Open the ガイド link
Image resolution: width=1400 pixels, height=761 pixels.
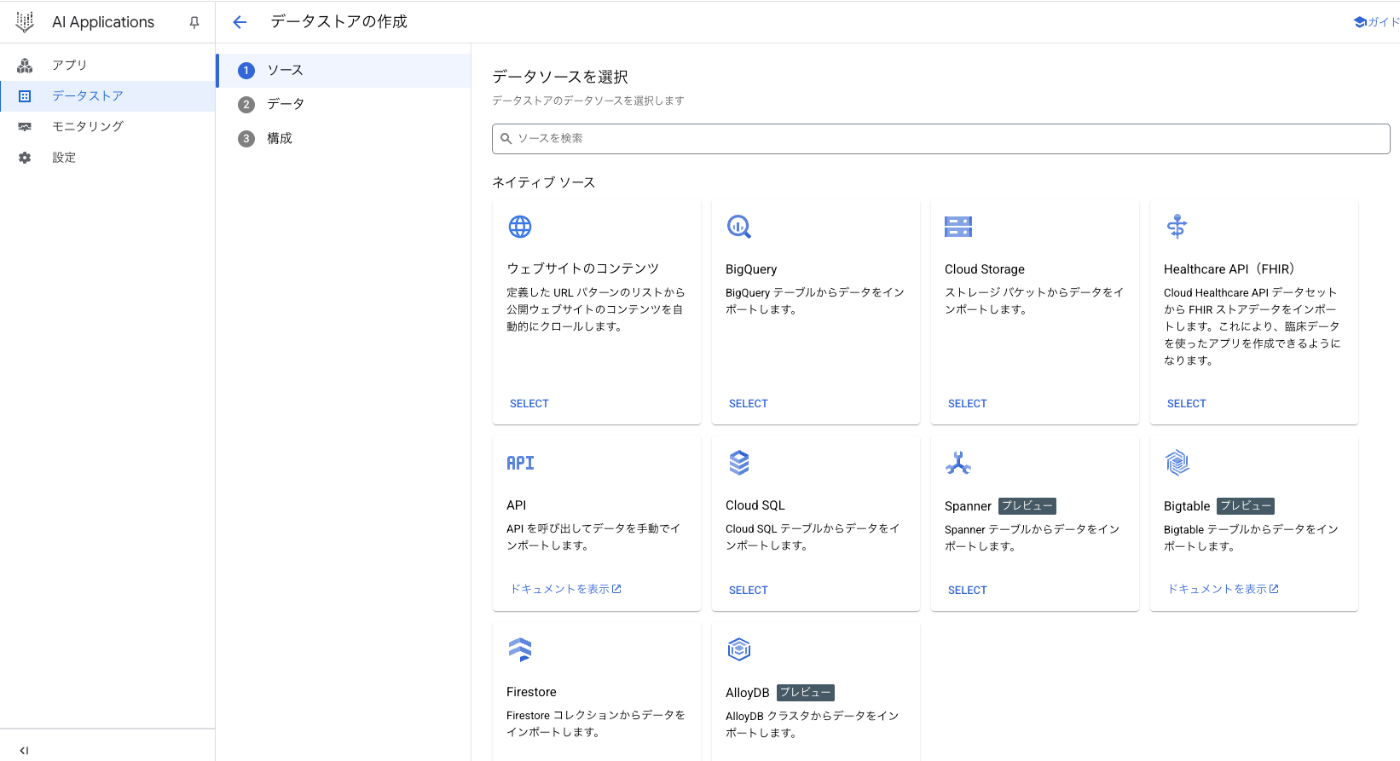(1377, 22)
